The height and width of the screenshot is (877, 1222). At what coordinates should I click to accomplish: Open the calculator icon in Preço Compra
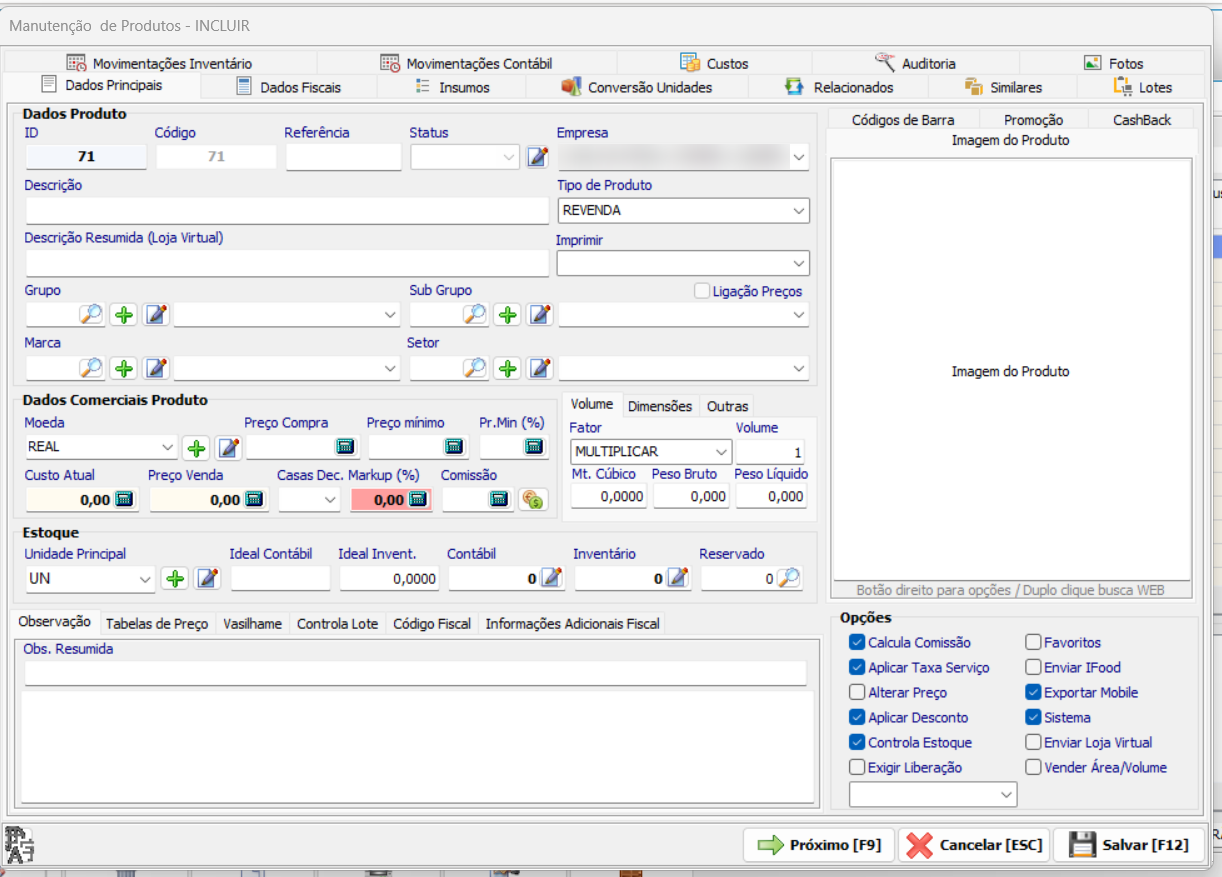[344, 447]
